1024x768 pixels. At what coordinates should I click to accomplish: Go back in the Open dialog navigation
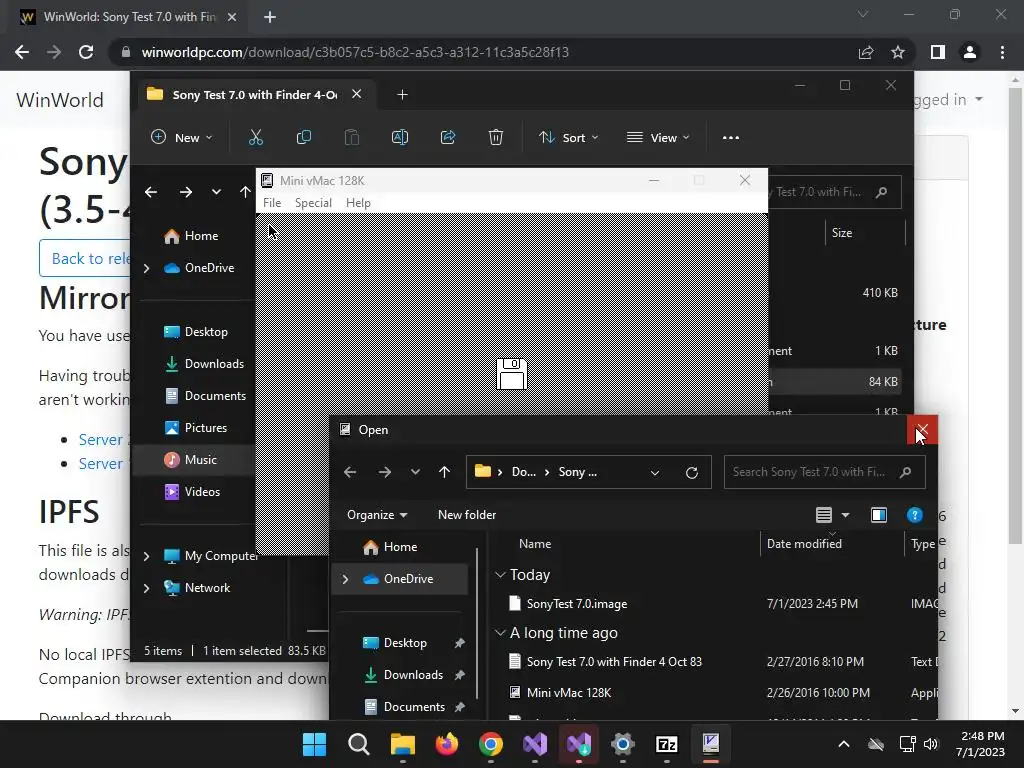(350, 472)
